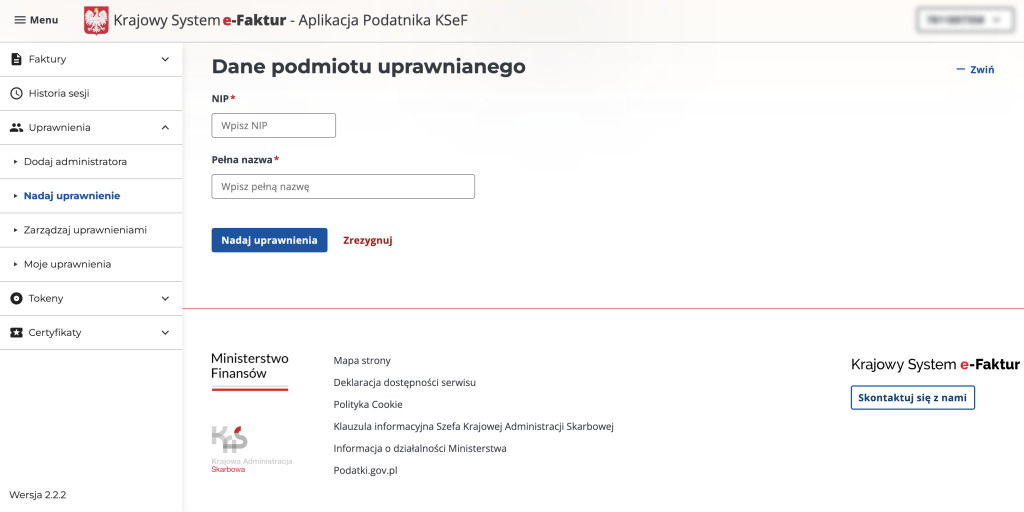This screenshot has width=1024, height=512.
Task: Go to Zarządzaj uprawnieniami
Action: pos(85,230)
